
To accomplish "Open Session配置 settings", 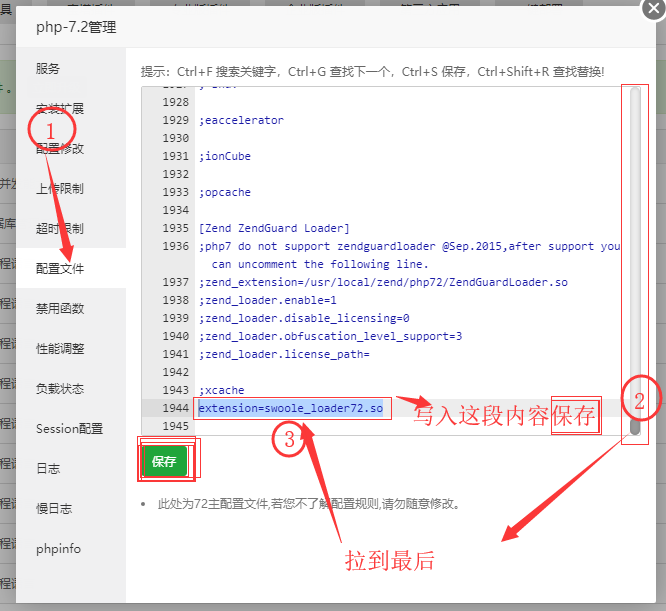I will click(x=69, y=429).
